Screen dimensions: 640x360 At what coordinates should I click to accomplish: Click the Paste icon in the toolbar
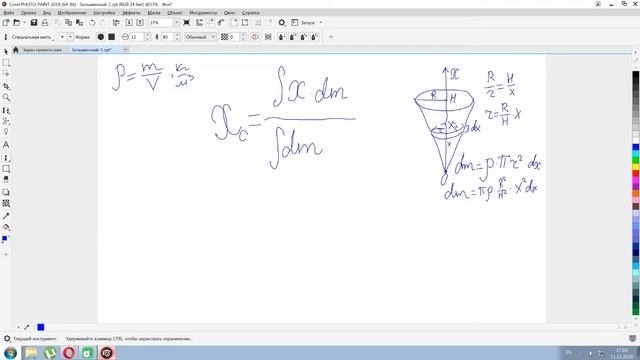coord(80,23)
